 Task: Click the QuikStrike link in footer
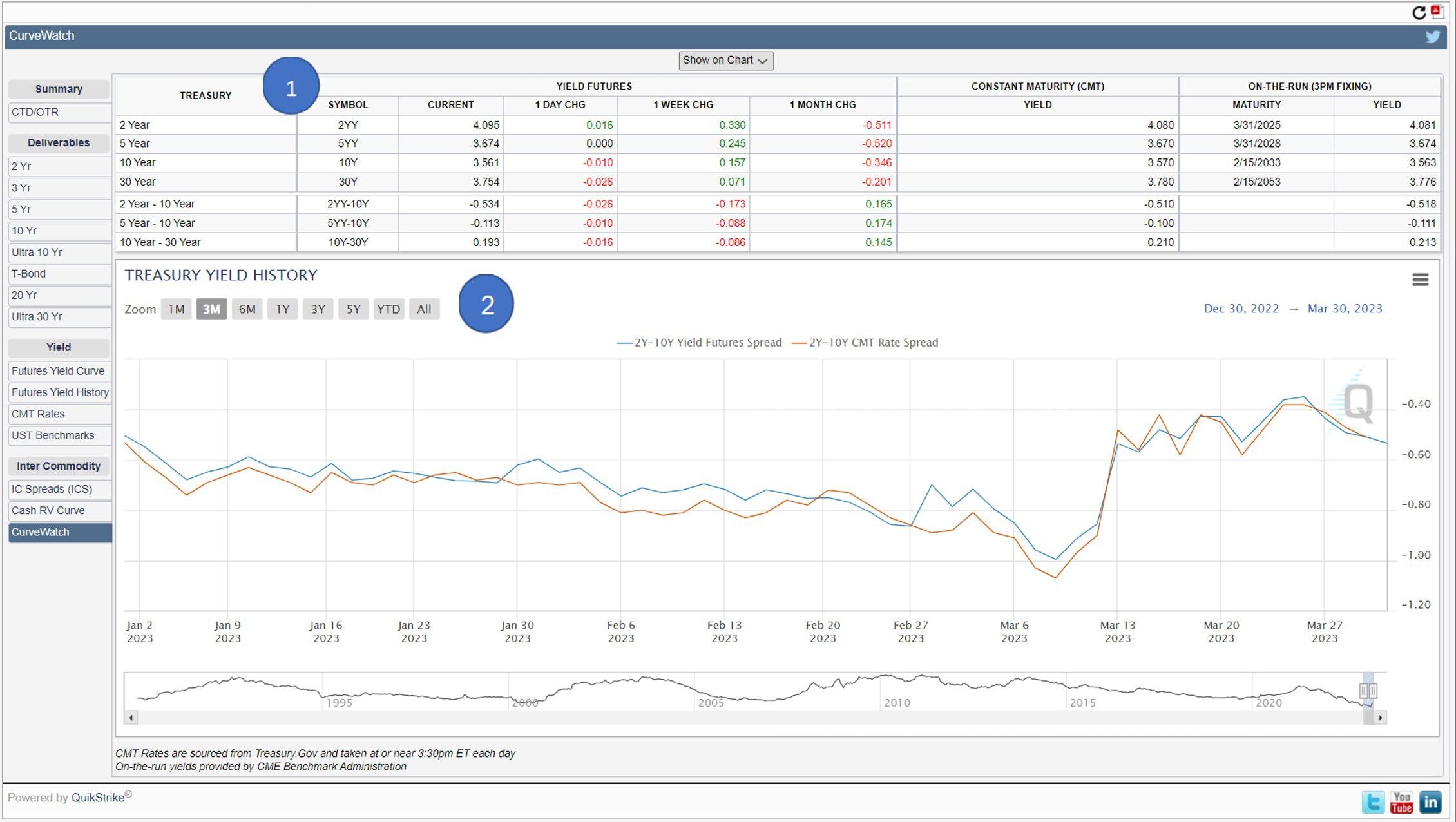pos(97,798)
